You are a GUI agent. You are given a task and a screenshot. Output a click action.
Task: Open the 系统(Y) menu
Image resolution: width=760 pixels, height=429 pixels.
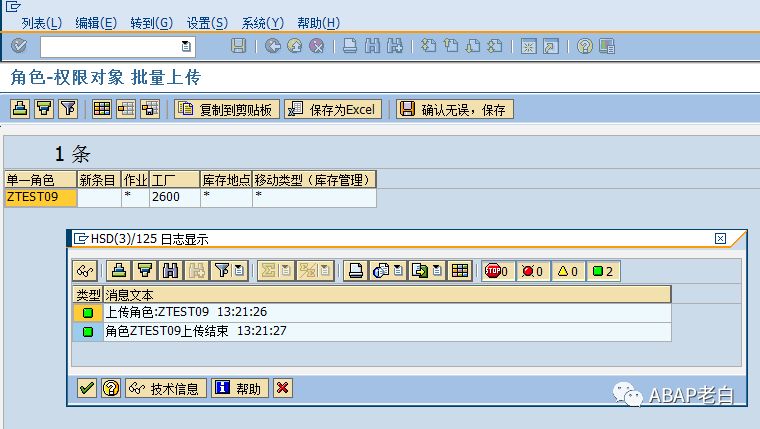(262, 23)
